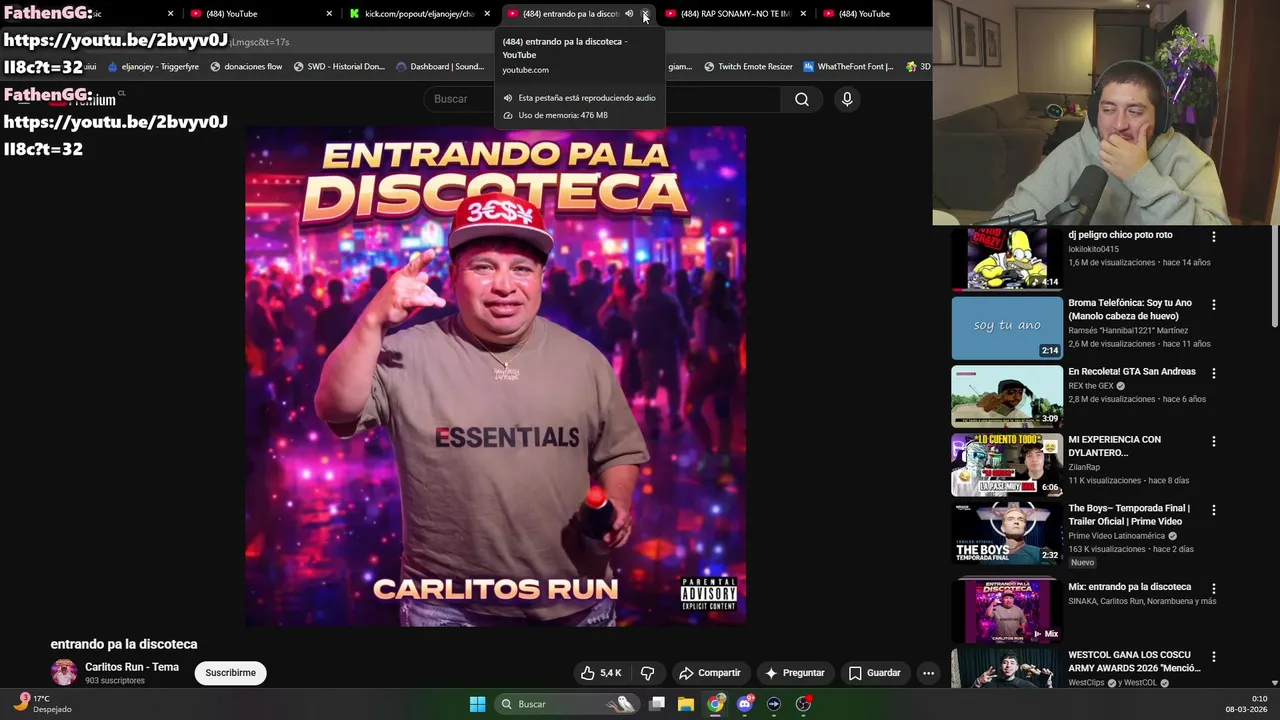Open The Boys Temporada Final trailer thumbnail
This screenshot has width=1280, height=720.
tap(1007, 532)
